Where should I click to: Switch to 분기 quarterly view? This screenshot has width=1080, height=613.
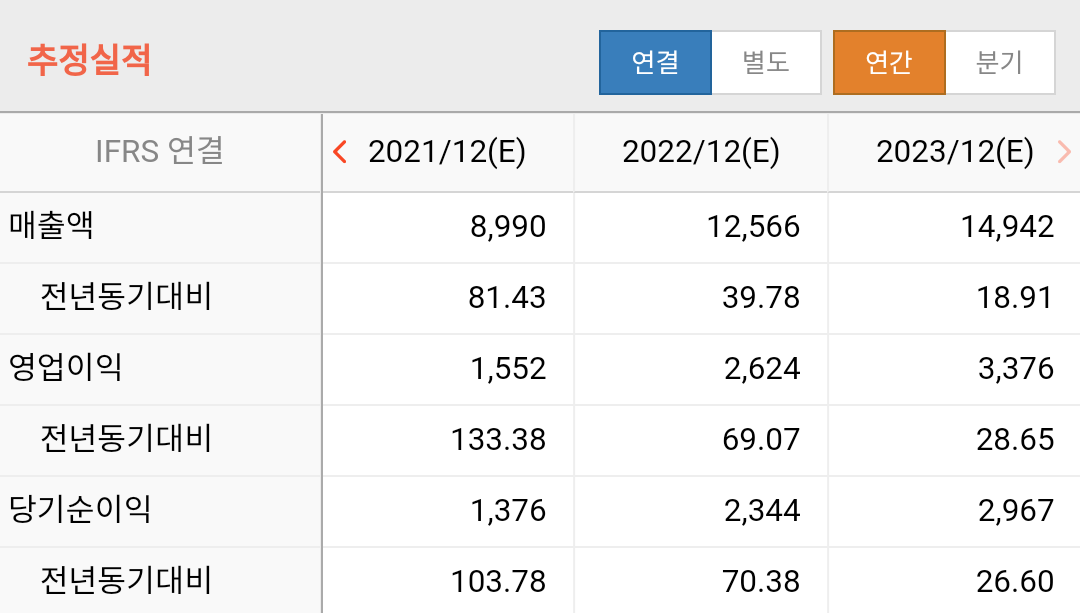(x=1000, y=62)
